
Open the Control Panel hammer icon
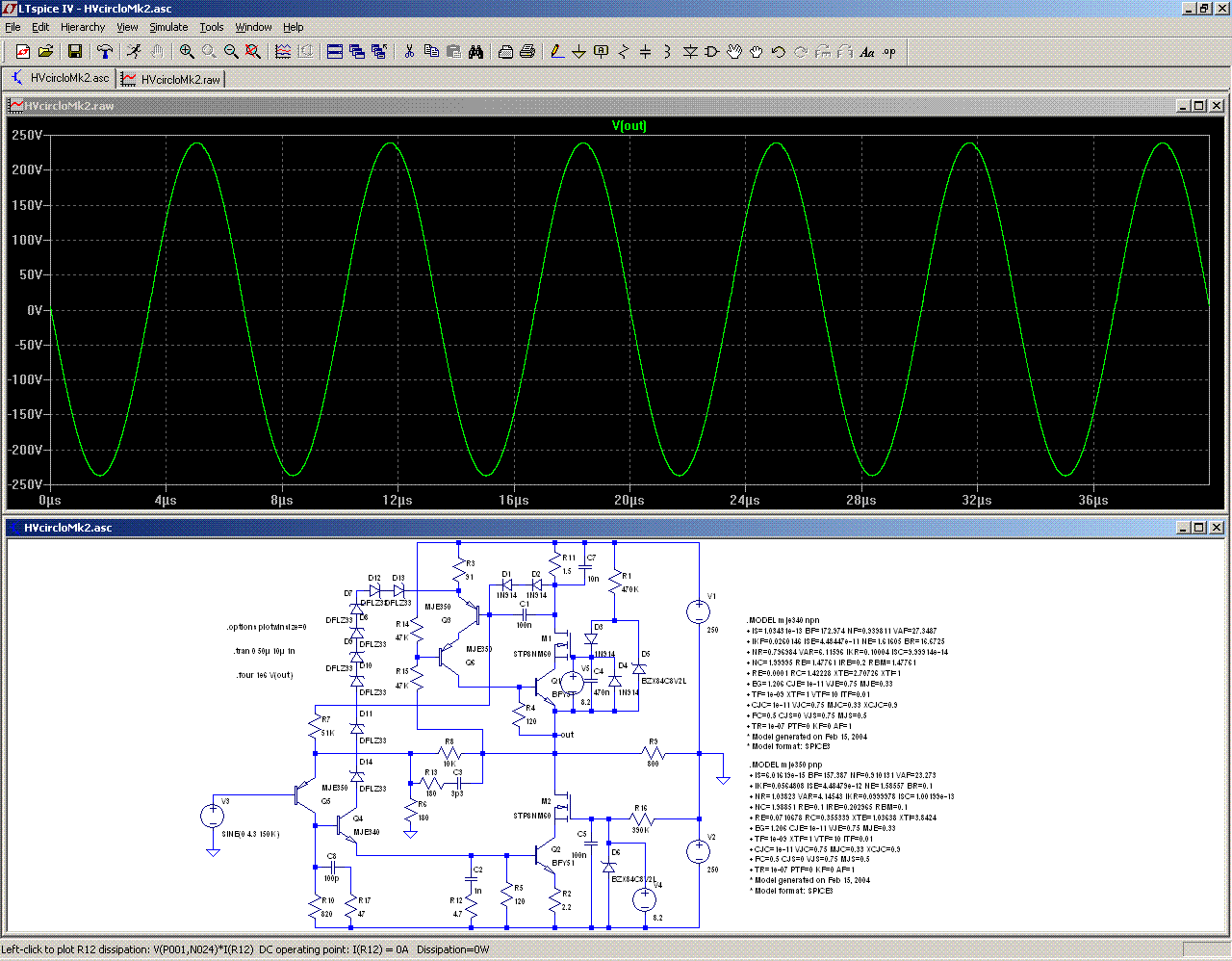[x=105, y=52]
